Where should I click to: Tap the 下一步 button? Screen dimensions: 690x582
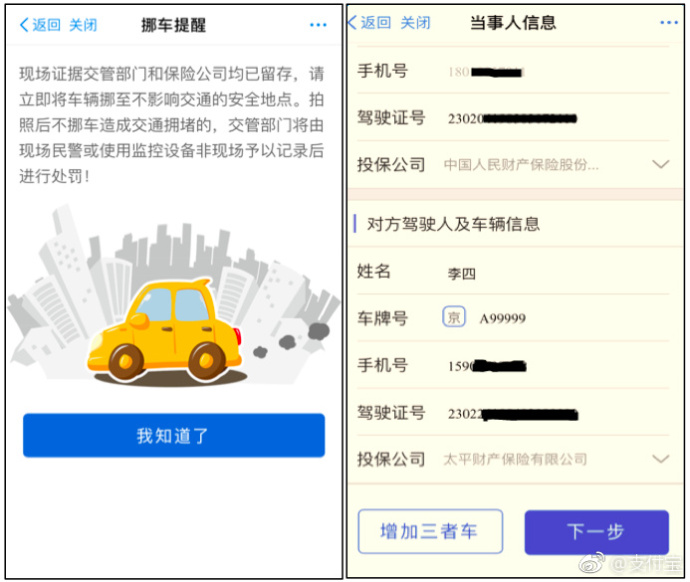(597, 532)
